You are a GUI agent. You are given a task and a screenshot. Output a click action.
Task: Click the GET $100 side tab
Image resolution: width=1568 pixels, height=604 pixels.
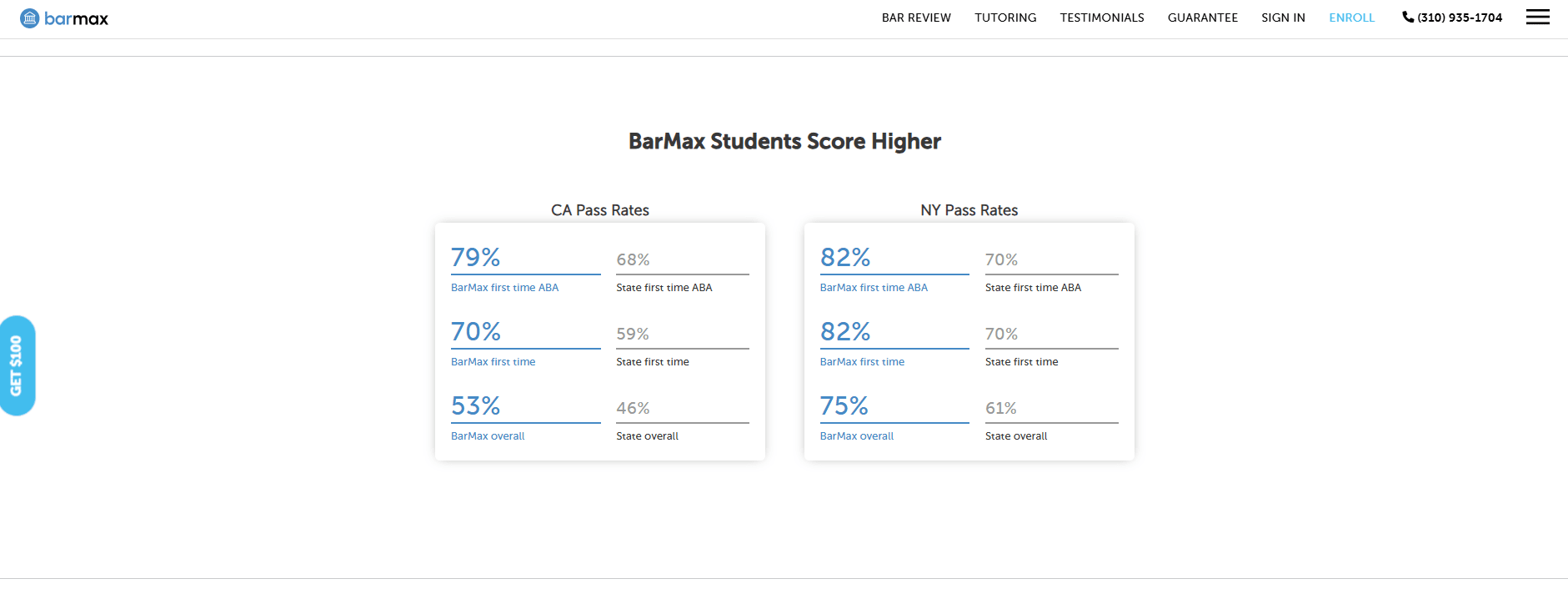pyautogui.click(x=17, y=365)
